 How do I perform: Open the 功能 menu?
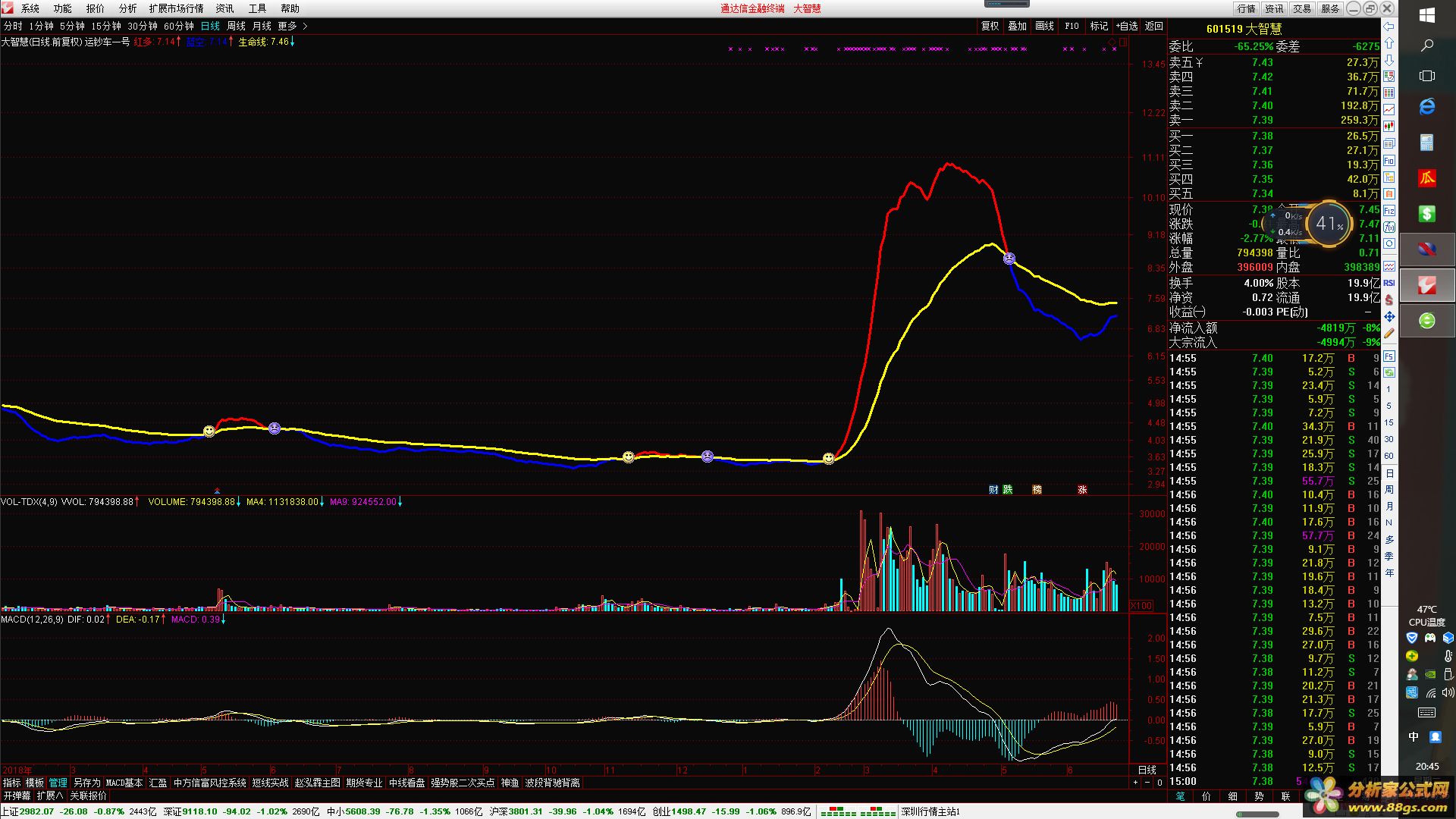point(63,8)
